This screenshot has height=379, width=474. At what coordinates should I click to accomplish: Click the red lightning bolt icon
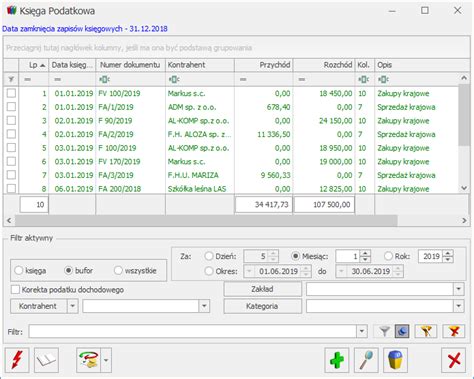coord(17,360)
